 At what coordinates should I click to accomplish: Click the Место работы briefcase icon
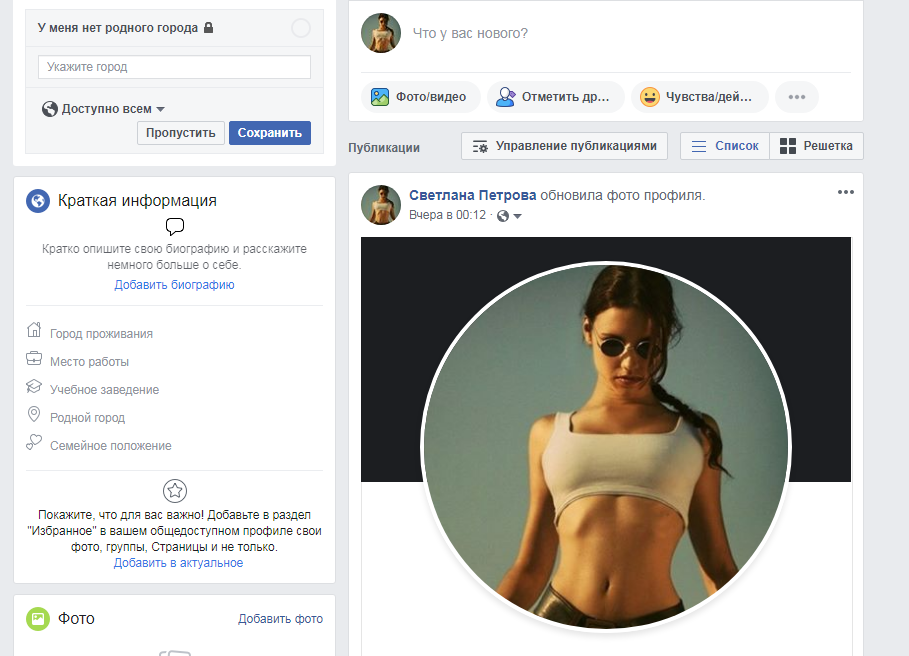pos(34,360)
